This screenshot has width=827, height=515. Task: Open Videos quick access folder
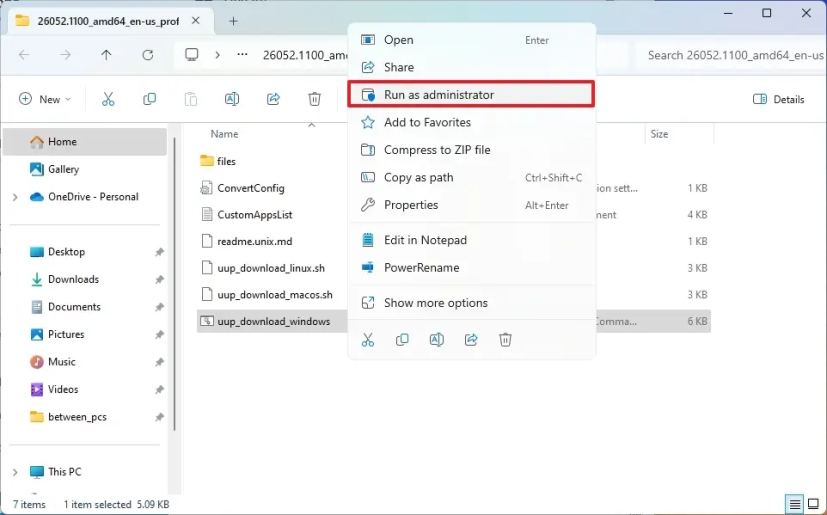pyautogui.click(x=85, y=389)
